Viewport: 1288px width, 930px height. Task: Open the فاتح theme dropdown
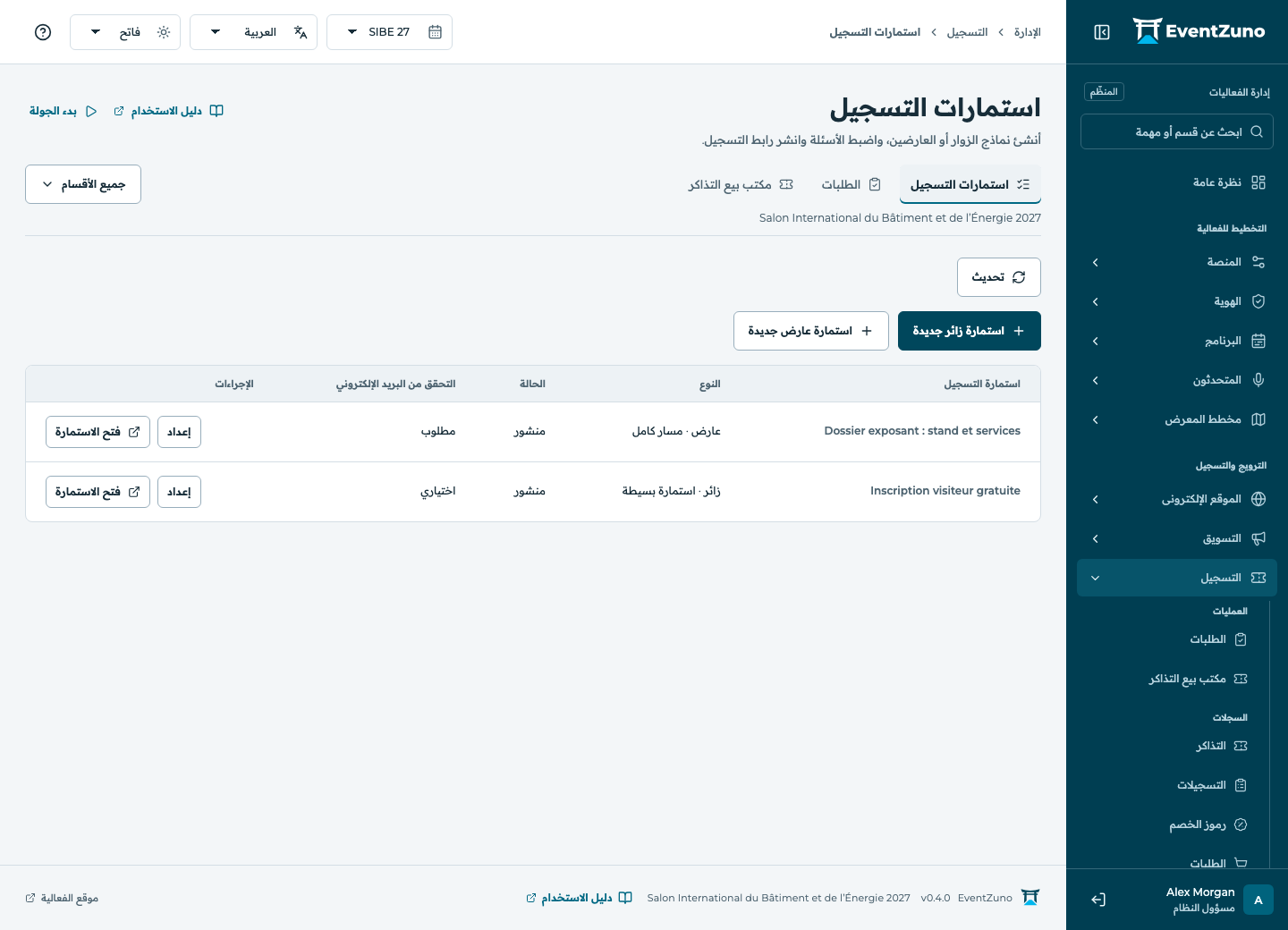click(125, 32)
